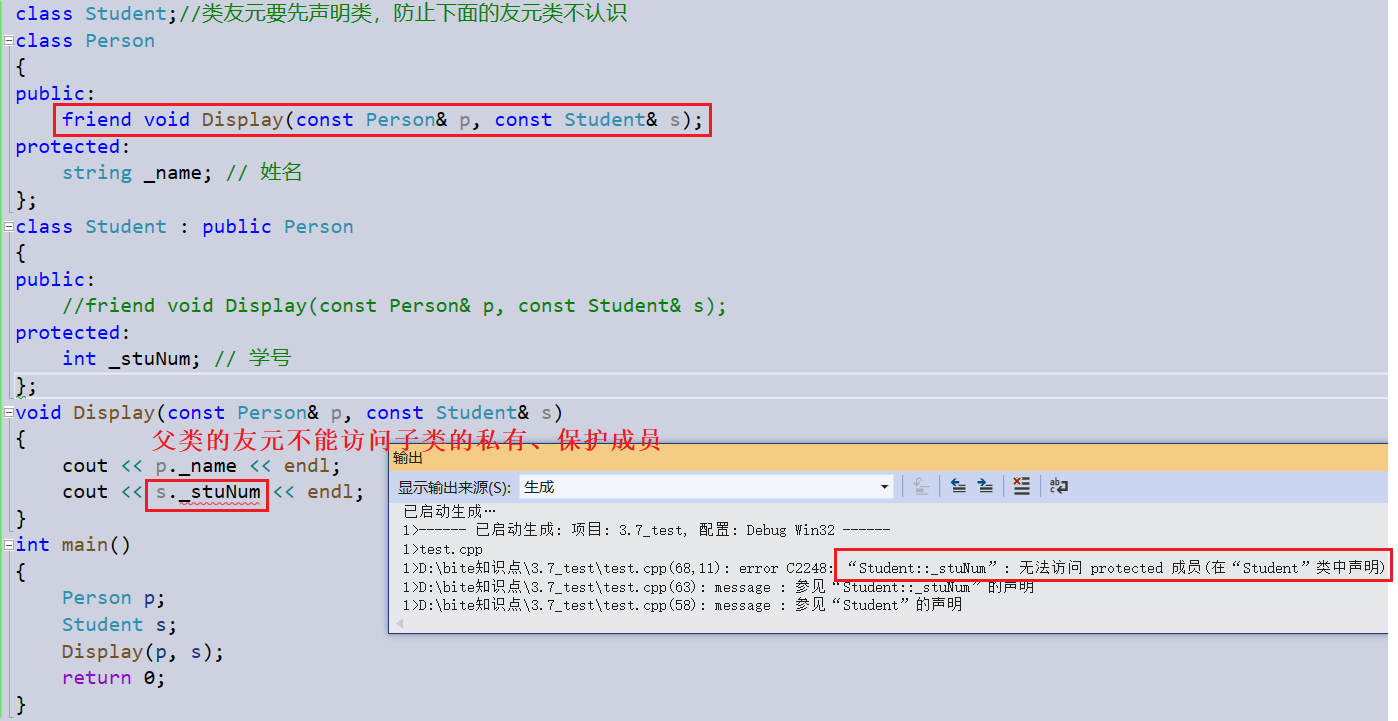The image size is (1398, 721).
Task: Click output message line for test.cpp(58)
Action: [682, 605]
